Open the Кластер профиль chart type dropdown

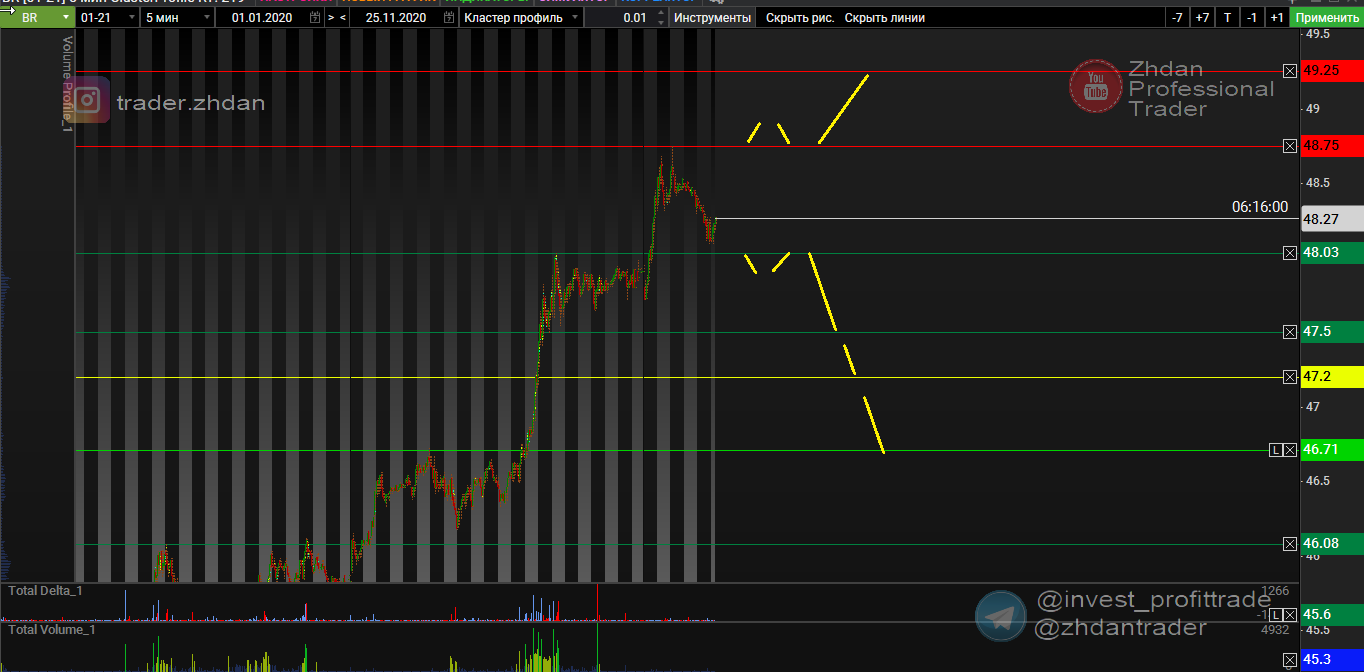520,18
